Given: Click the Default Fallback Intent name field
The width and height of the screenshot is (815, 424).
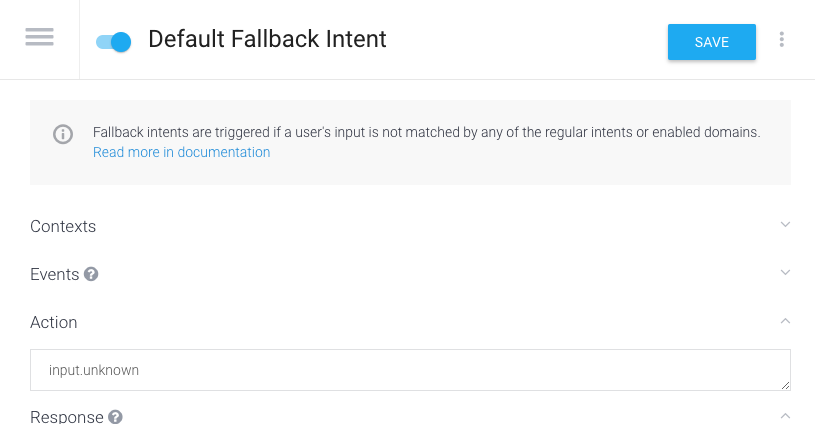Looking at the screenshot, I should pyautogui.click(x=267, y=39).
